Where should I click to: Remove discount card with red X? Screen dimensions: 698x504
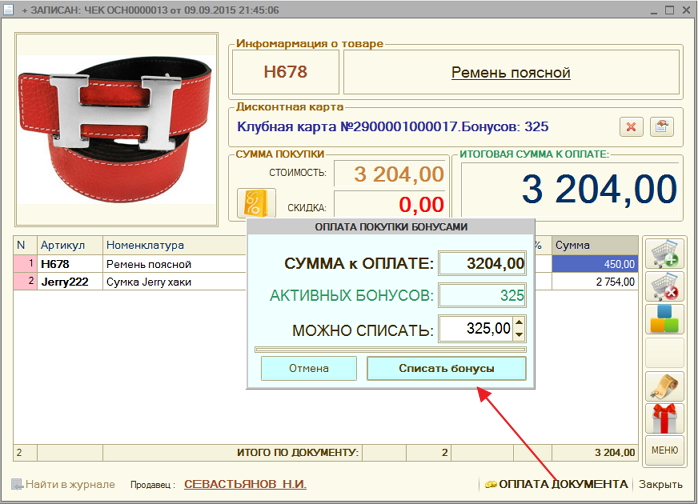631,127
